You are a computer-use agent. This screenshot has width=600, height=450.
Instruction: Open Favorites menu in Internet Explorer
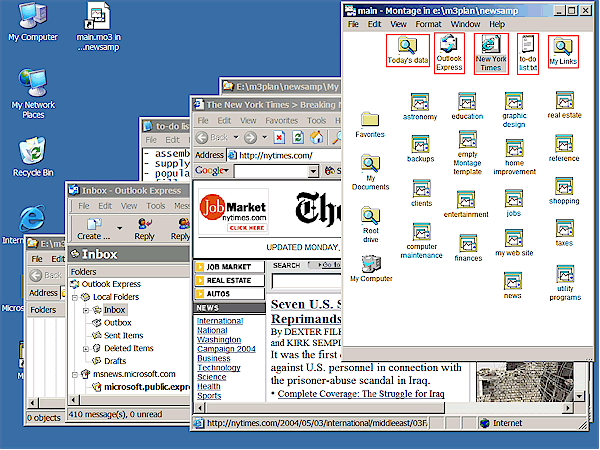(282, 121)
